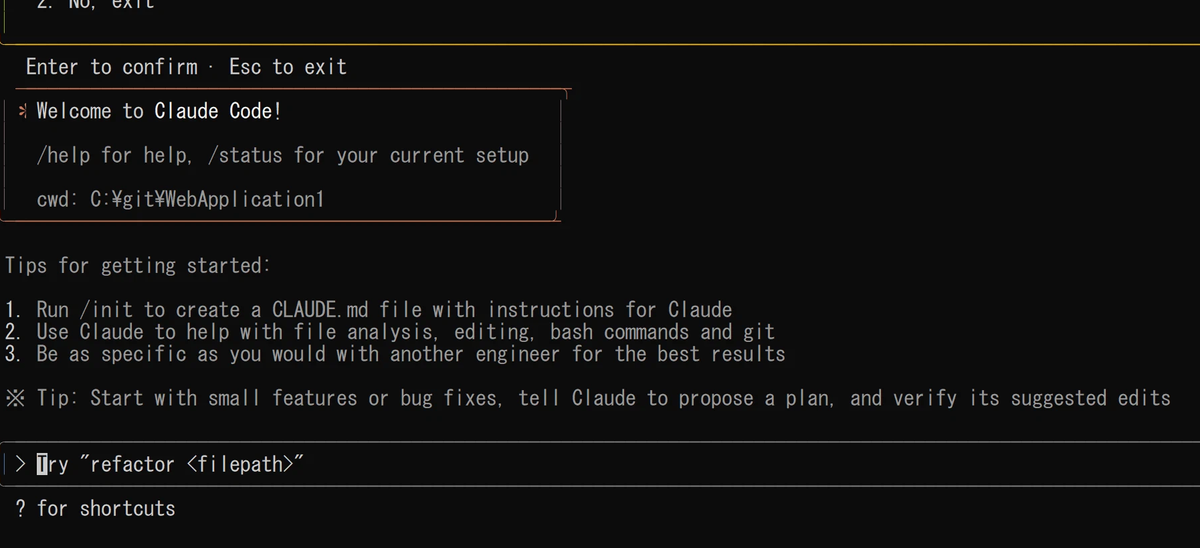Click the ※ tip symbol
The image size is (1200, 548).
pos(15,398)
